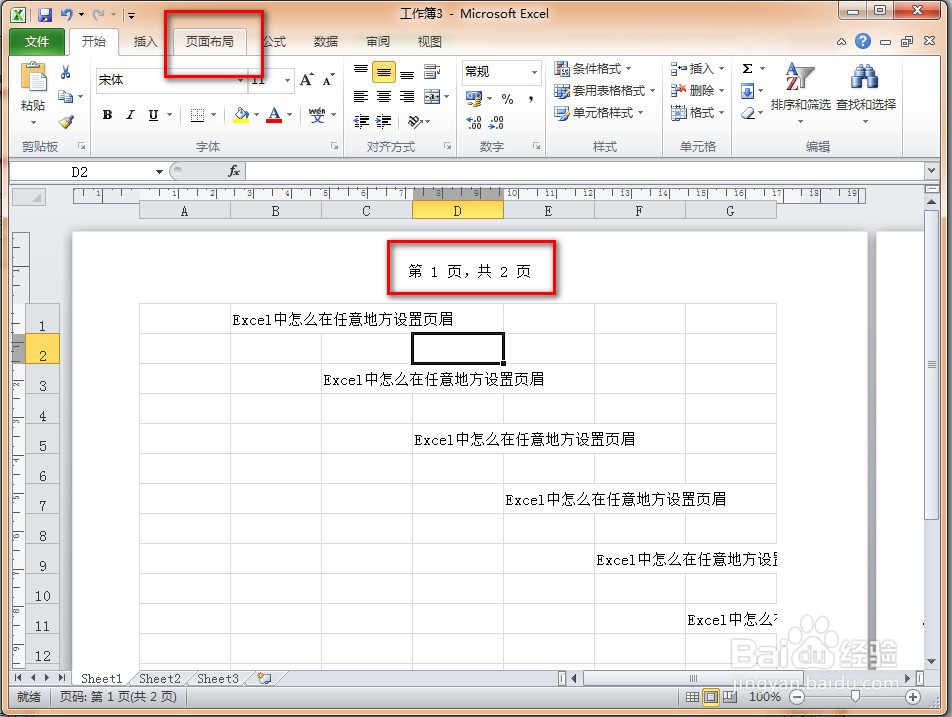This screenshot has width=952, height=717.
Task: Click the Cut scissors icon
Action: point(66,72)
